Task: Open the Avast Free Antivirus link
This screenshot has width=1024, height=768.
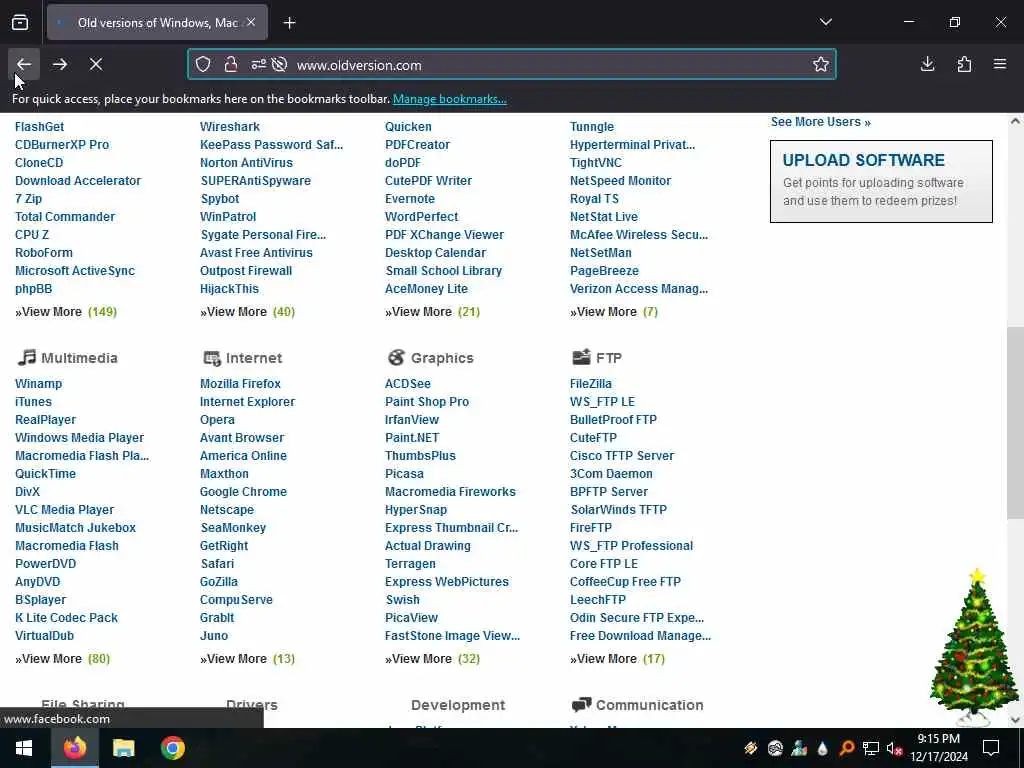Action: tap(256, 253)
